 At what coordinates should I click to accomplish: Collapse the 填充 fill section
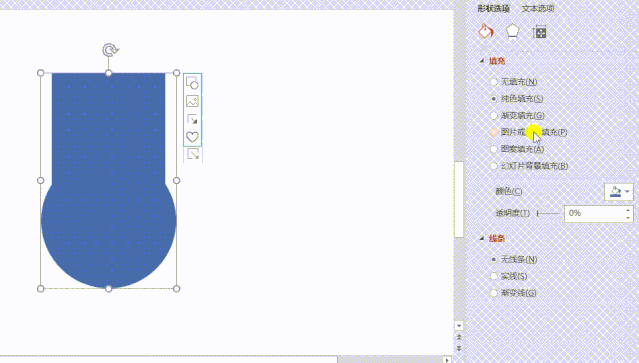pyautogui.click(x=482, y=61)
